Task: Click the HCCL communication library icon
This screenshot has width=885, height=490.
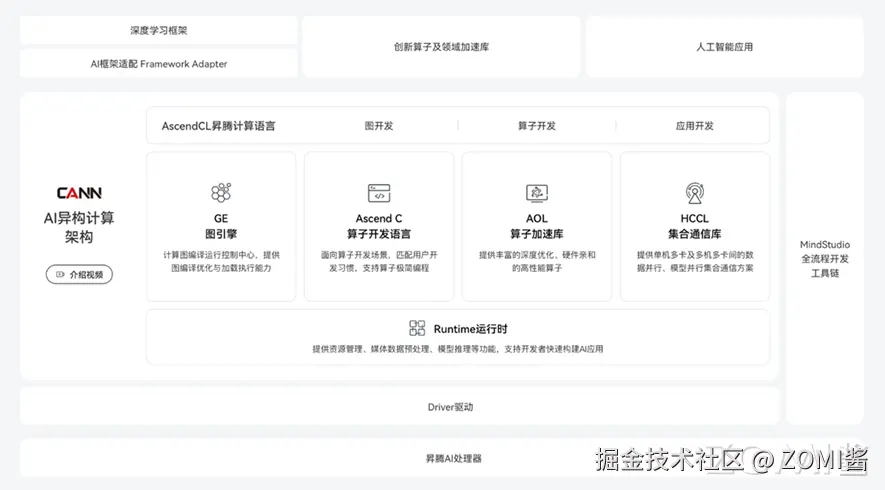Action: coord(695,193)
